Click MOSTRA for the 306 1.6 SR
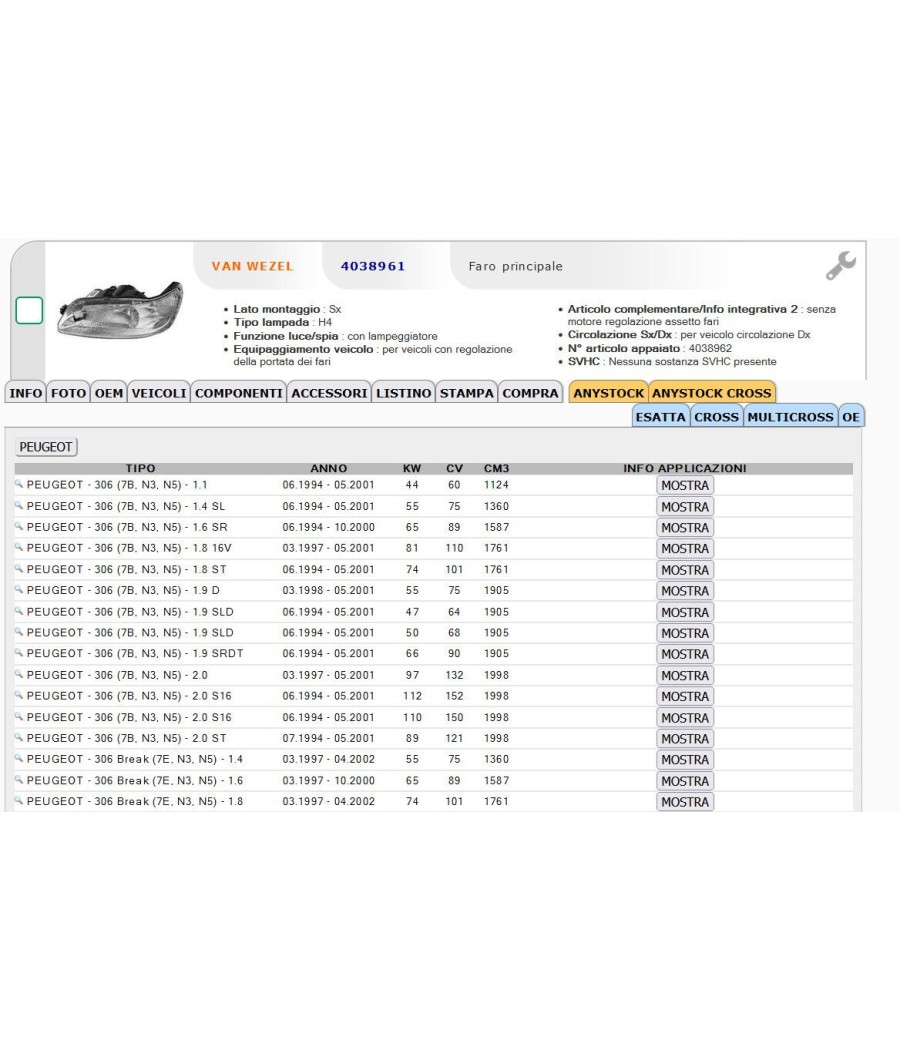Image resolution: width=900 pixels, height=1050 pixels. 685,528
